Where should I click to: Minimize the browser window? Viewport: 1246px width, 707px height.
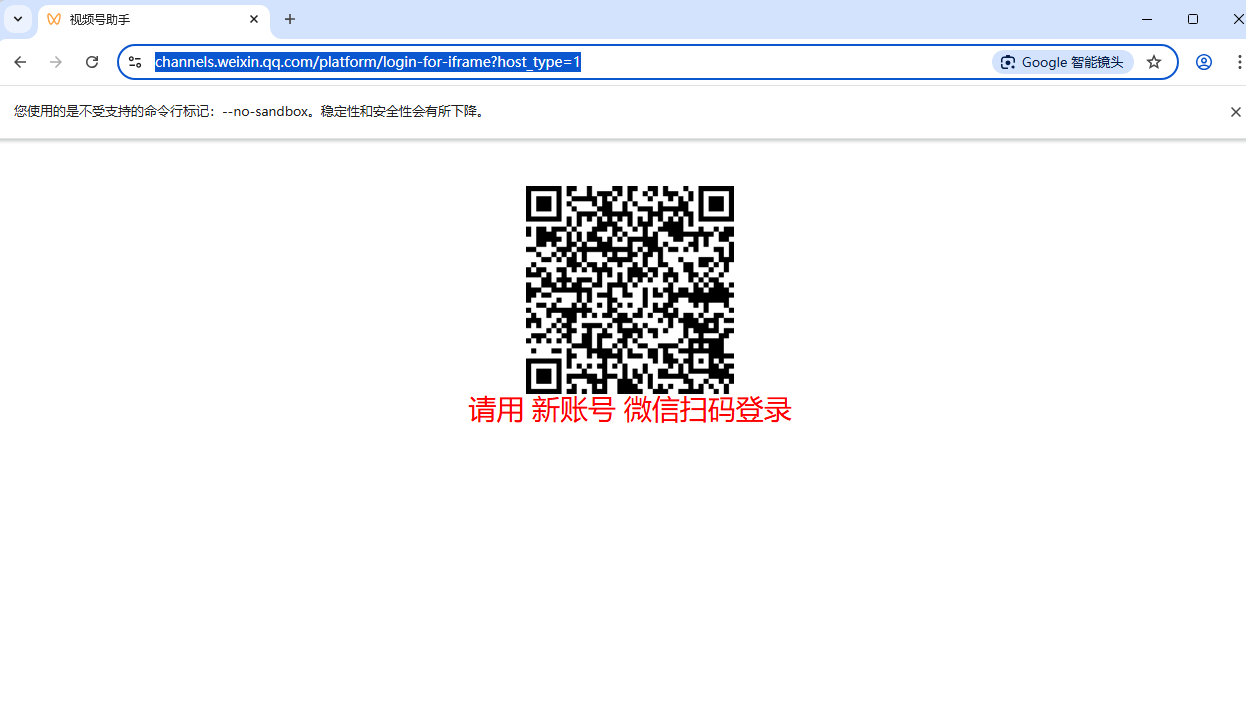click(x=1147, y=19)
